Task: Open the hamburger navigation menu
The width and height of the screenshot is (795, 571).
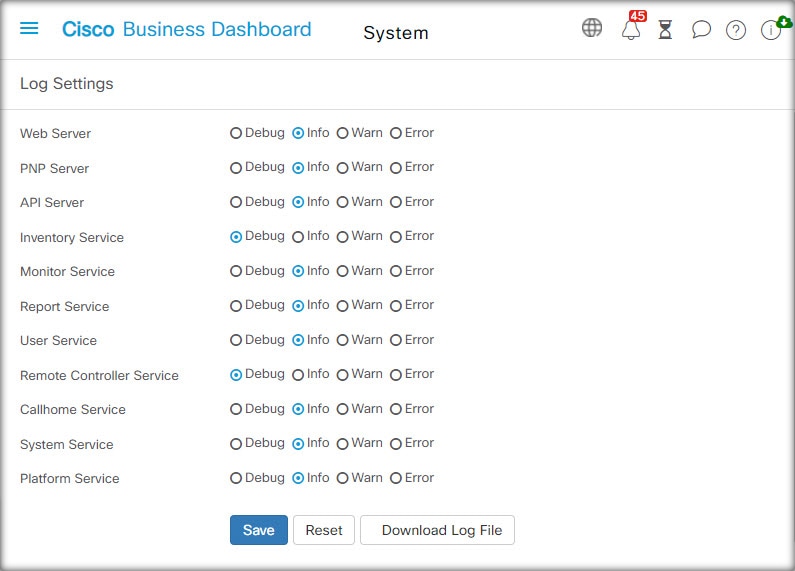Action: pyautogui.click(x=29, y=28)
